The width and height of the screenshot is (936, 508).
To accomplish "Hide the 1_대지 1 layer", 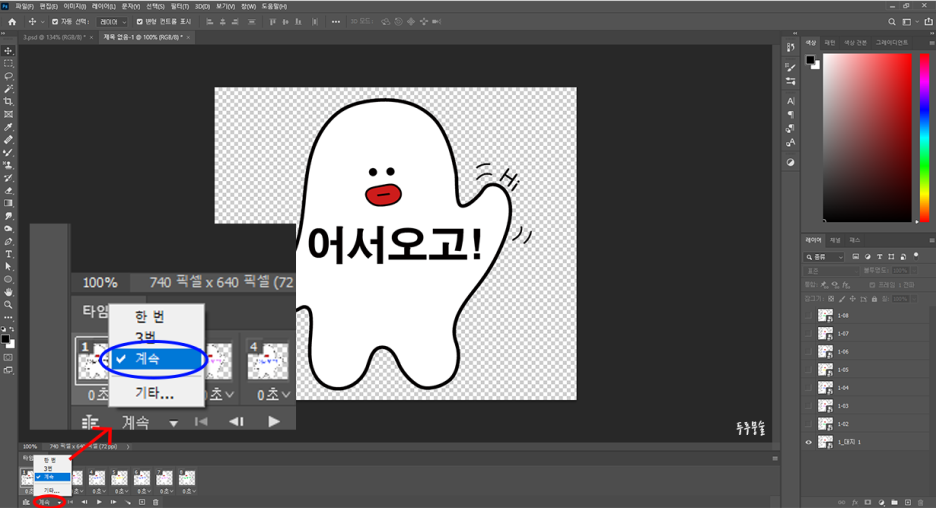I will pyautogui.click(x=808, y=442).
